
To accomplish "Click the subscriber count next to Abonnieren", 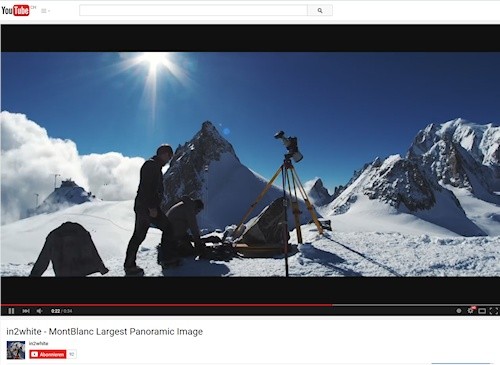I will [x=72, y=354].
